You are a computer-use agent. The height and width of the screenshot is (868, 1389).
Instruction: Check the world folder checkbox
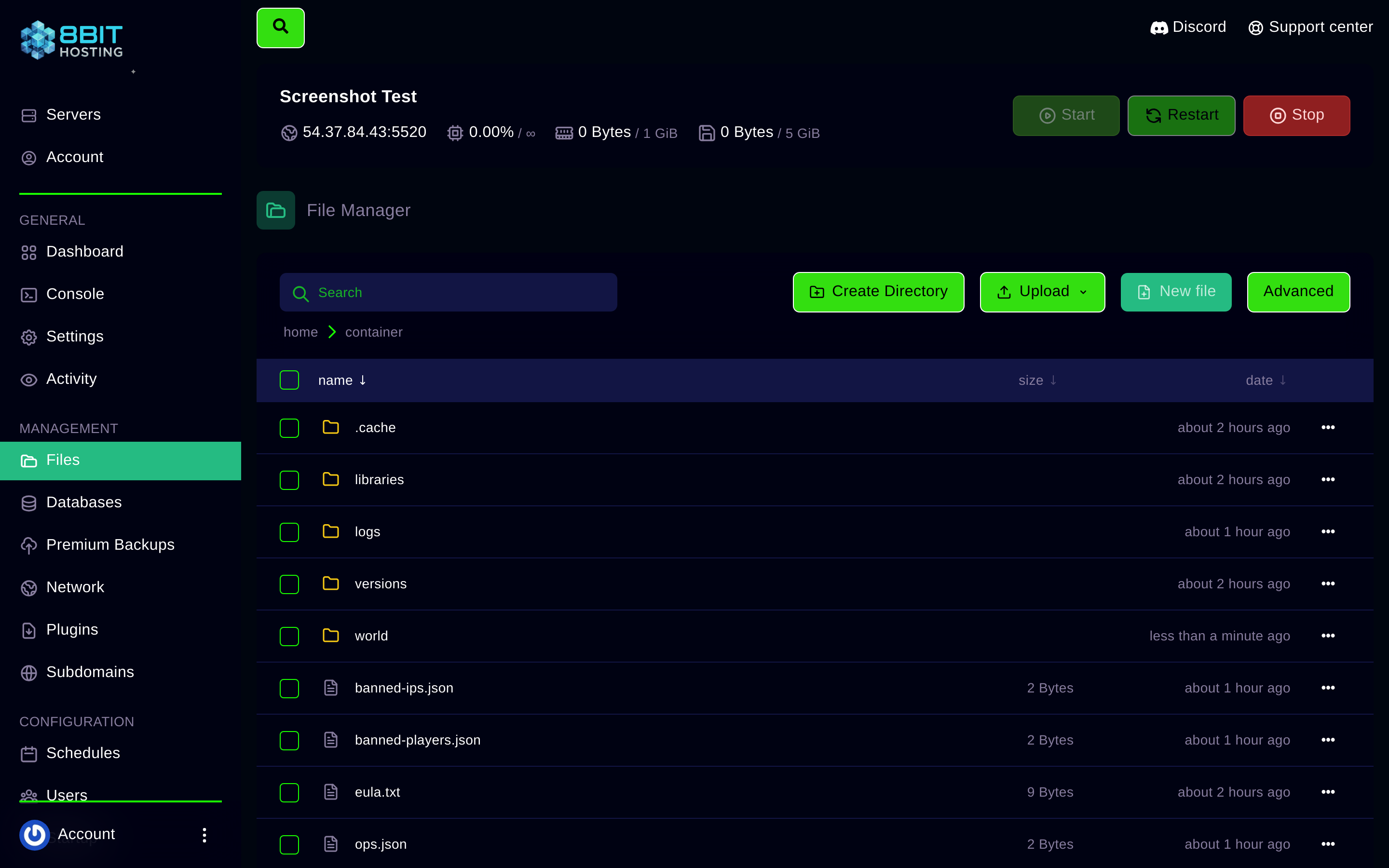(x=289, y=636)
